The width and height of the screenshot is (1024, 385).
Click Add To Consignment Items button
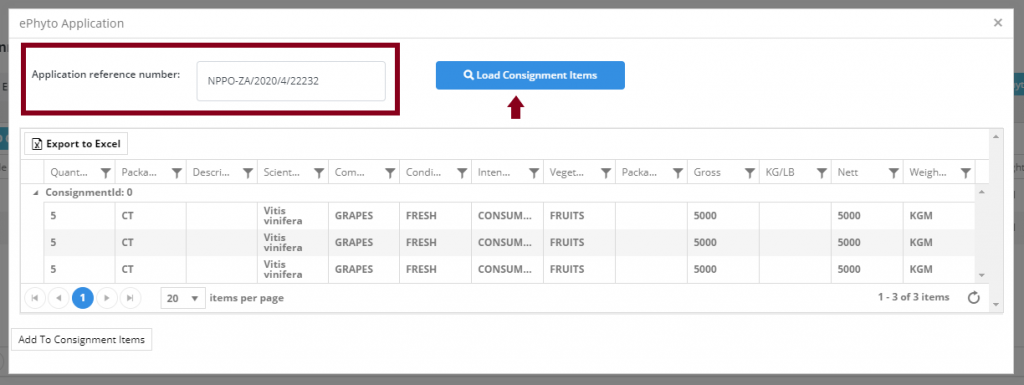point(82,339)
